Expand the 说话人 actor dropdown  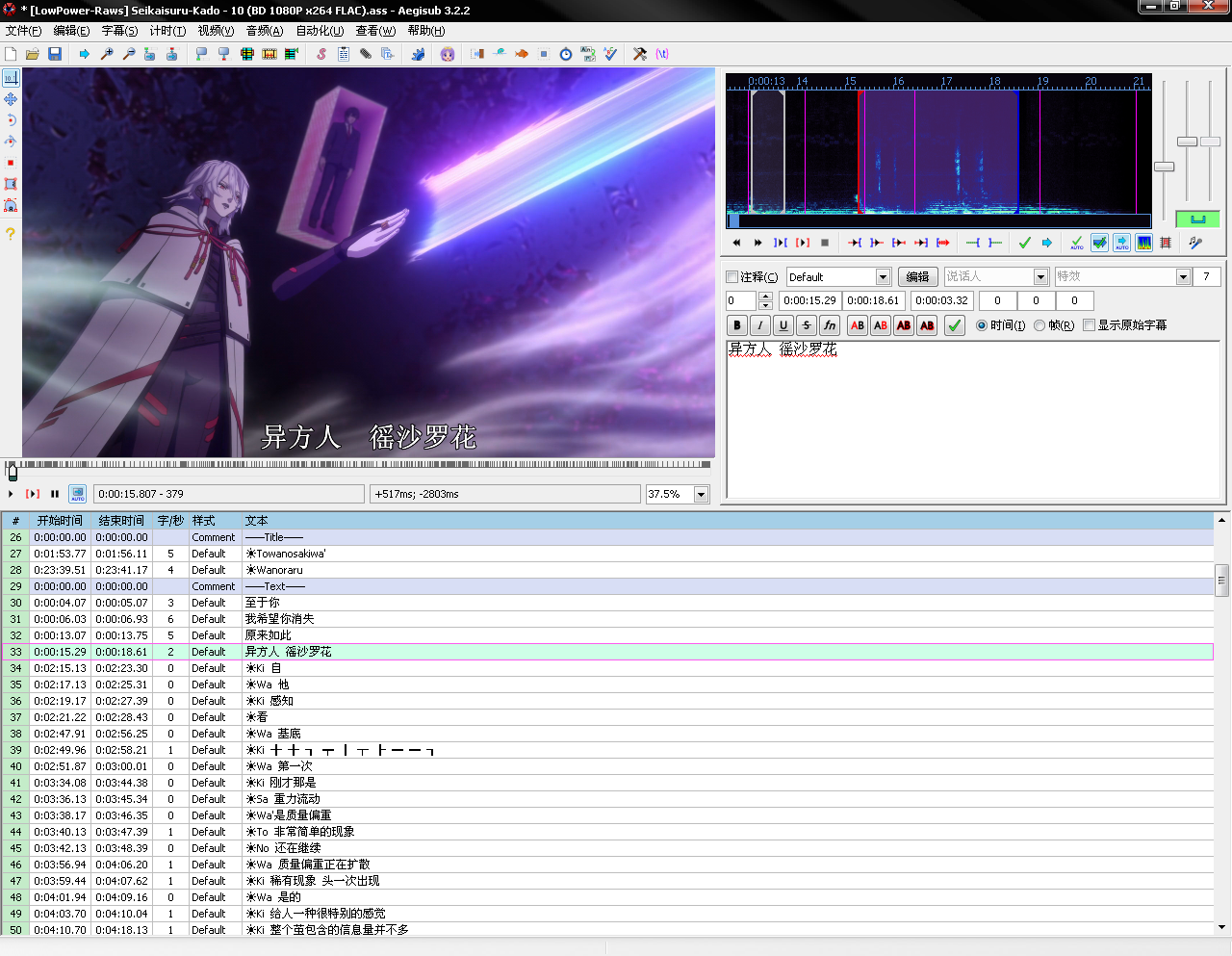(x=1040, y=277)
